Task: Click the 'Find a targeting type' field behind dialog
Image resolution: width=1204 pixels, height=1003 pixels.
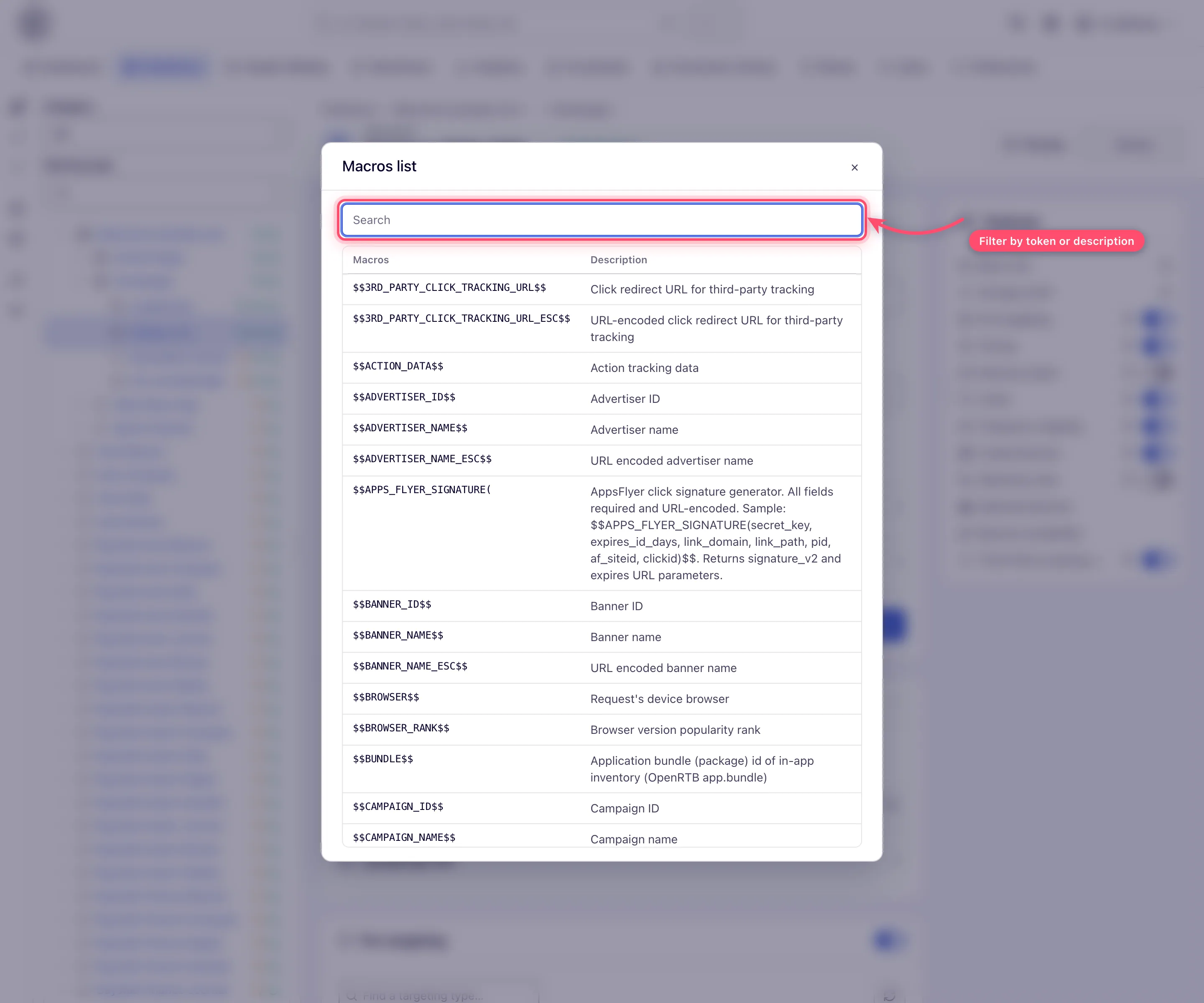Action: pos(439,995)
